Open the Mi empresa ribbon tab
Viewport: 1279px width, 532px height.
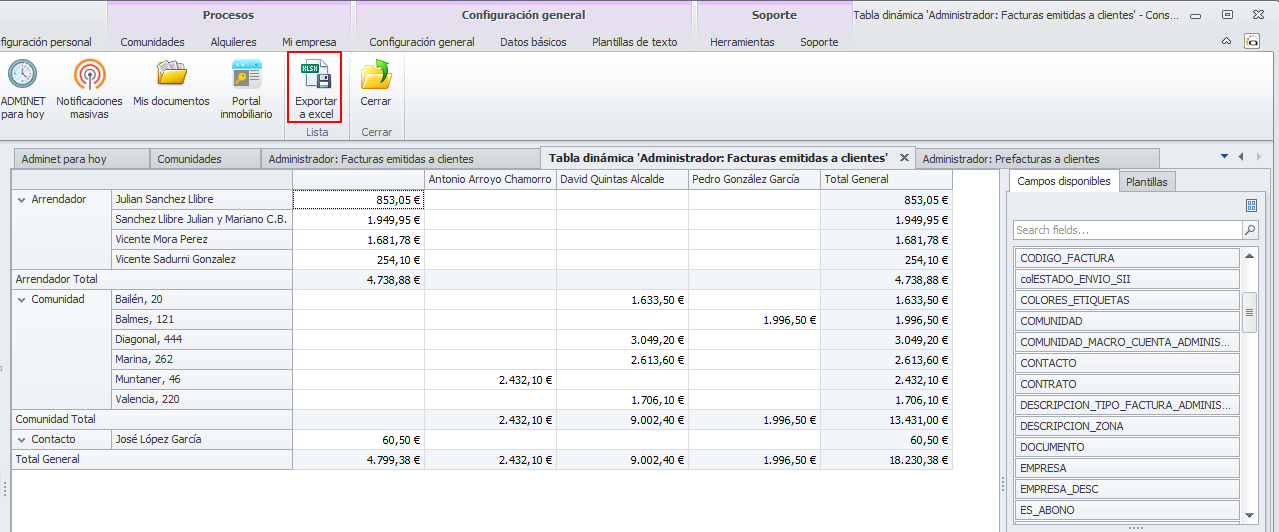coord(309,42)
